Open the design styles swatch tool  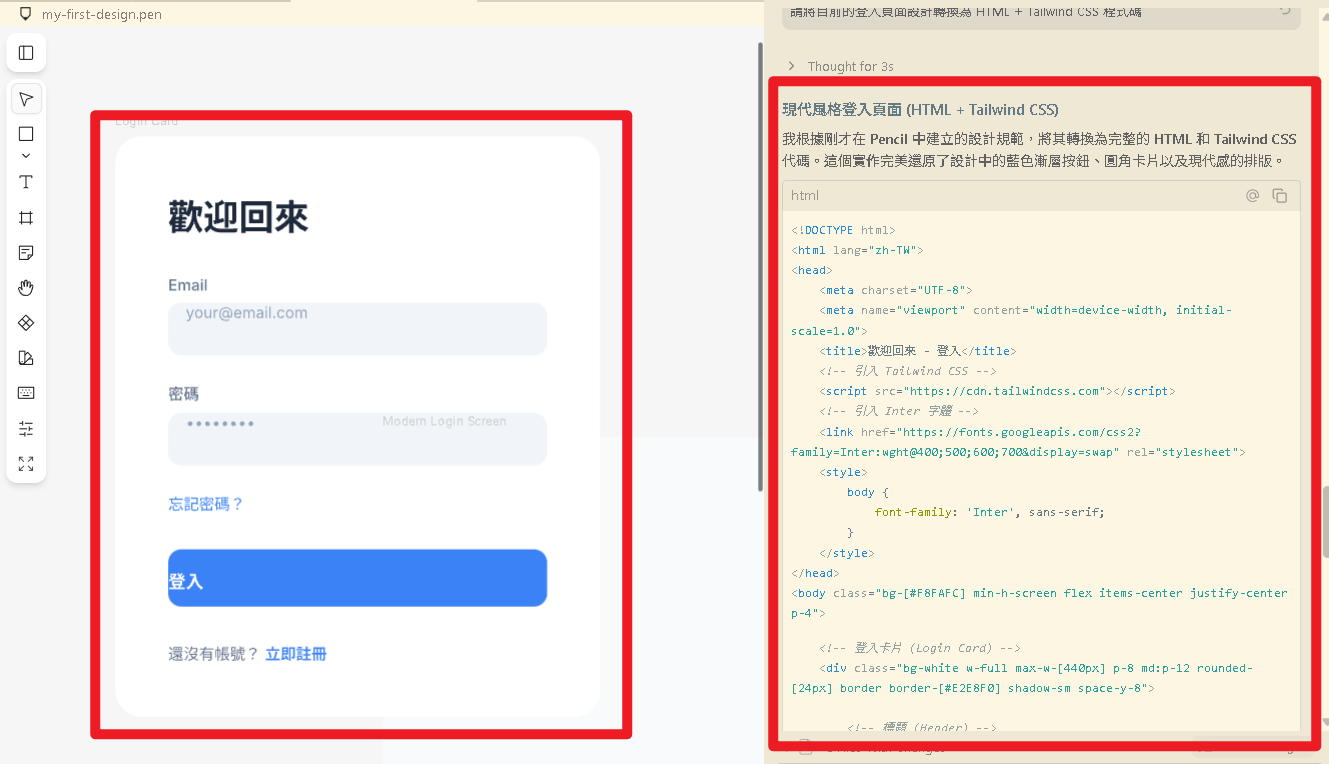(26, 358)
